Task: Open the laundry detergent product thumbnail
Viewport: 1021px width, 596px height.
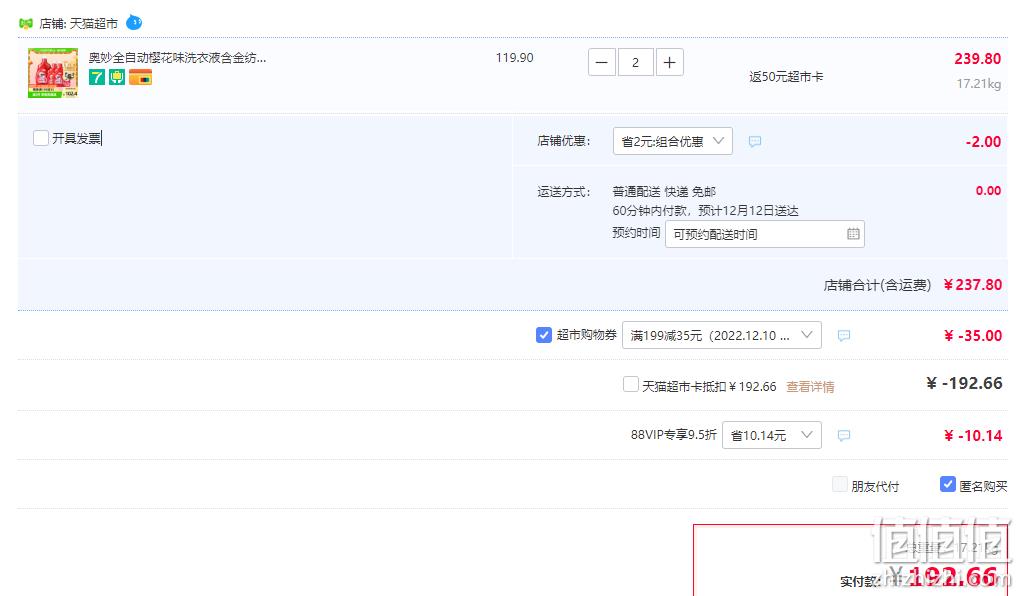Action: [53, 73]
